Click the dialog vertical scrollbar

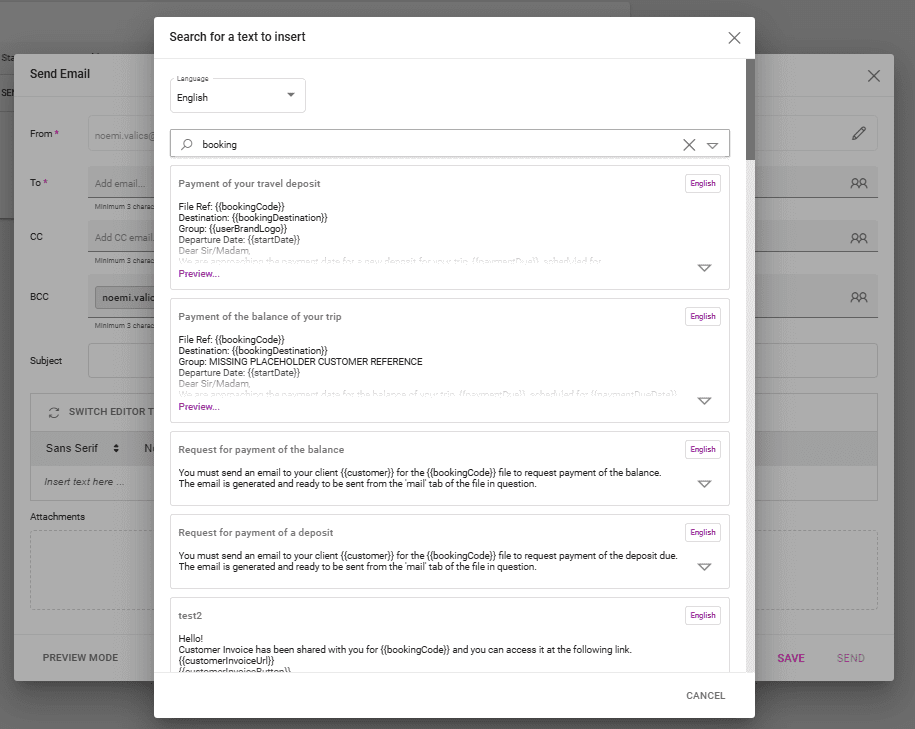click(750, 110)
